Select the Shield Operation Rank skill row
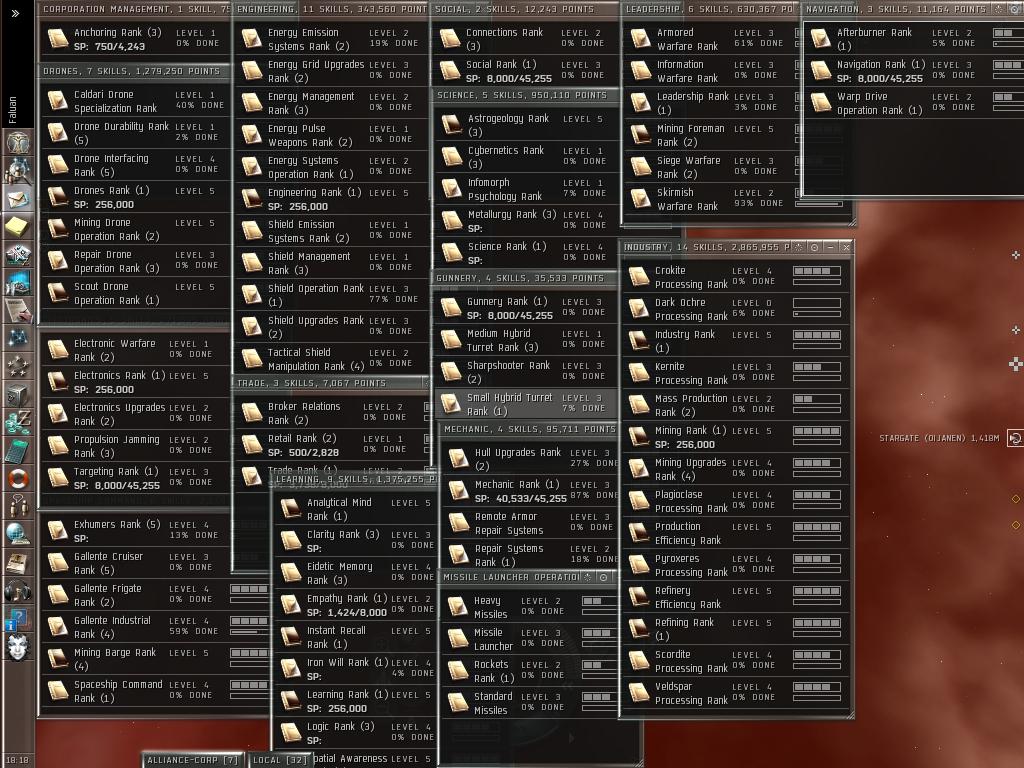The height and width of the screenshot is (768, 1024). click(330, 295)
